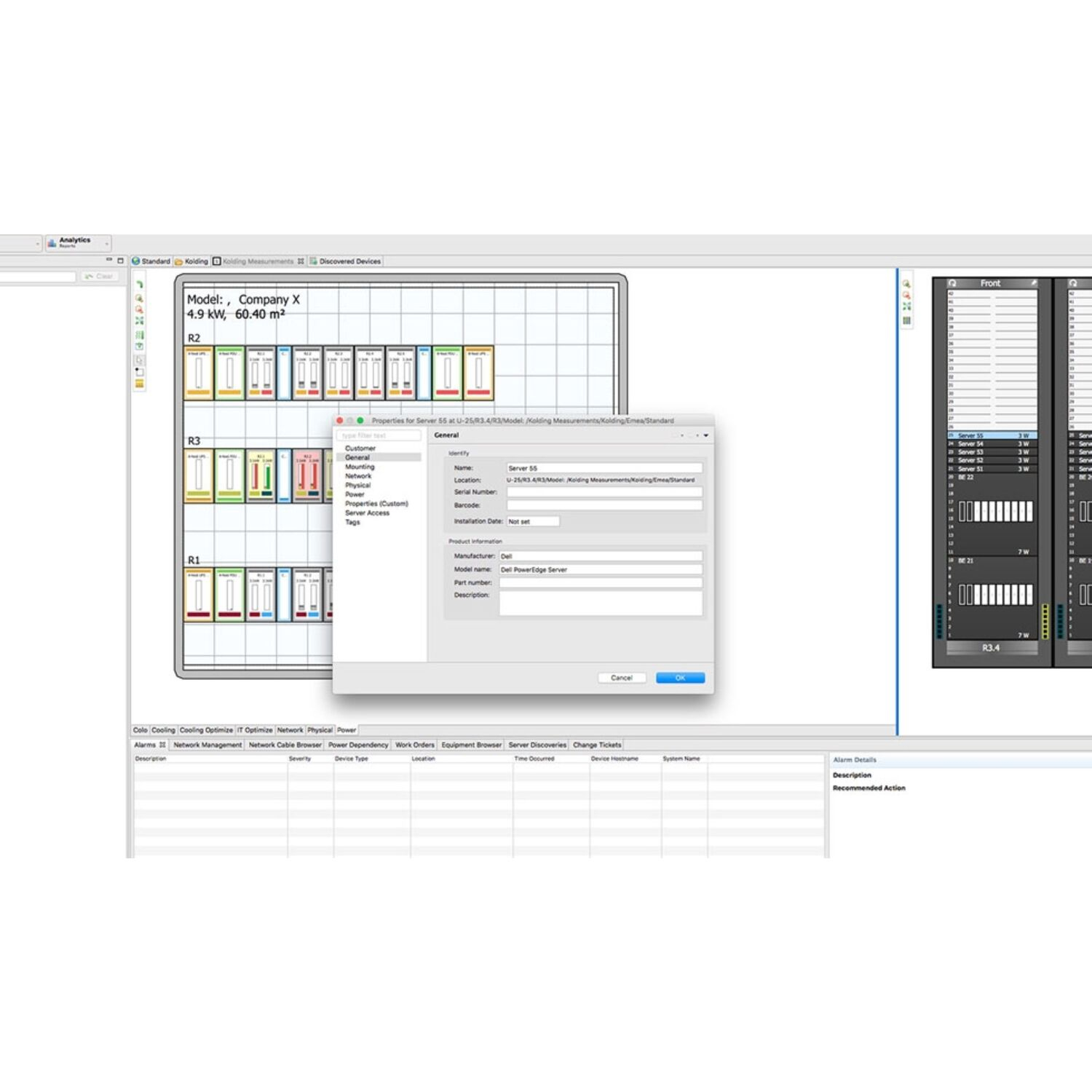Click the Name field containing Server 55
Image resolution: width=1092 pixels, height=1092 pixels.
click(604, 468)
